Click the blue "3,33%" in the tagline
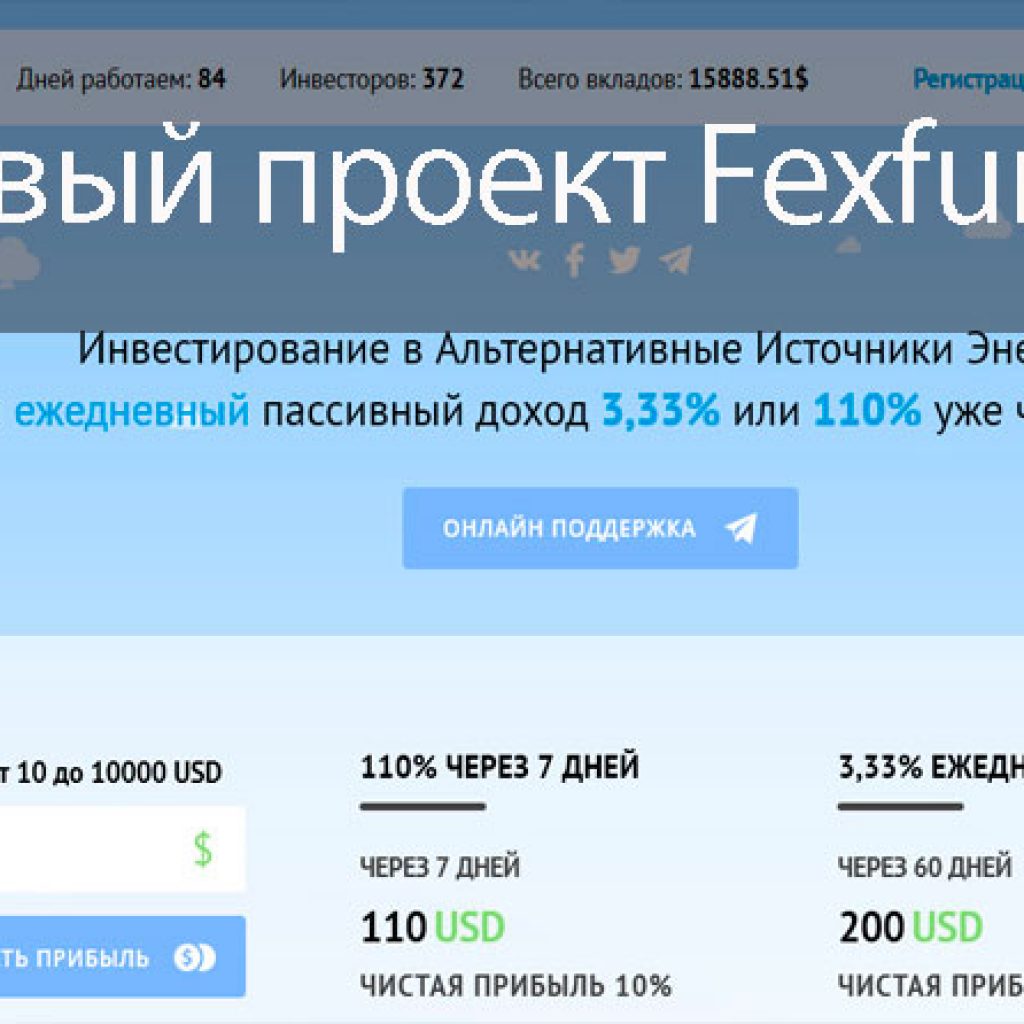The height and width of the screenshot is (1024, 1024). pyautogui.click(x=660, y=410)
